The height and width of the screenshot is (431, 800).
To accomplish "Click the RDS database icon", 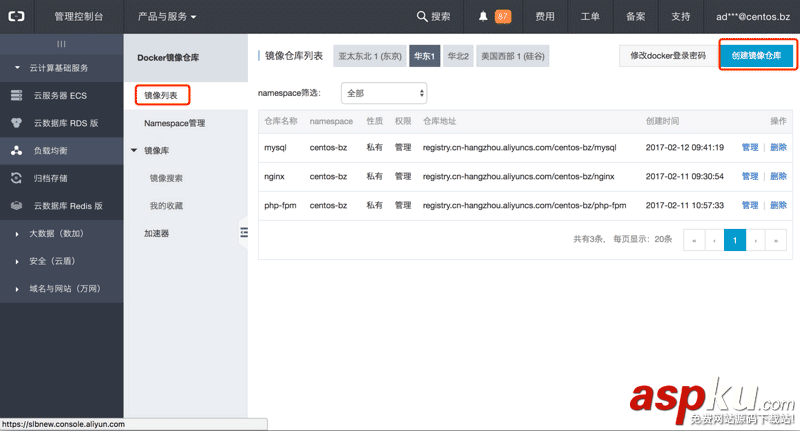I will tap(16, 123).
